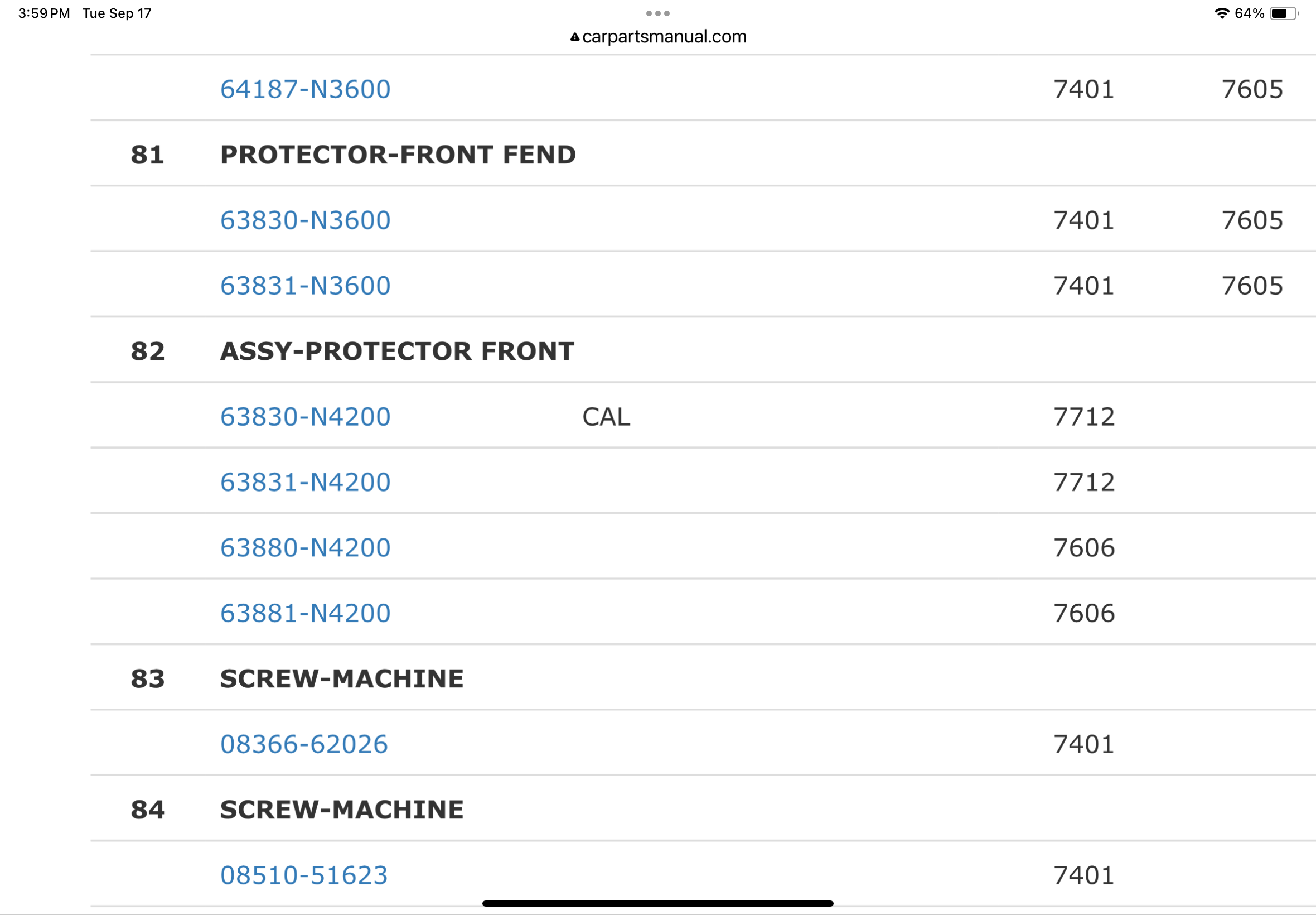This screenshot has height=915, width=1316.
Task: Tap the 3:59 PM clock in status bar
Action: coord(44,13)
